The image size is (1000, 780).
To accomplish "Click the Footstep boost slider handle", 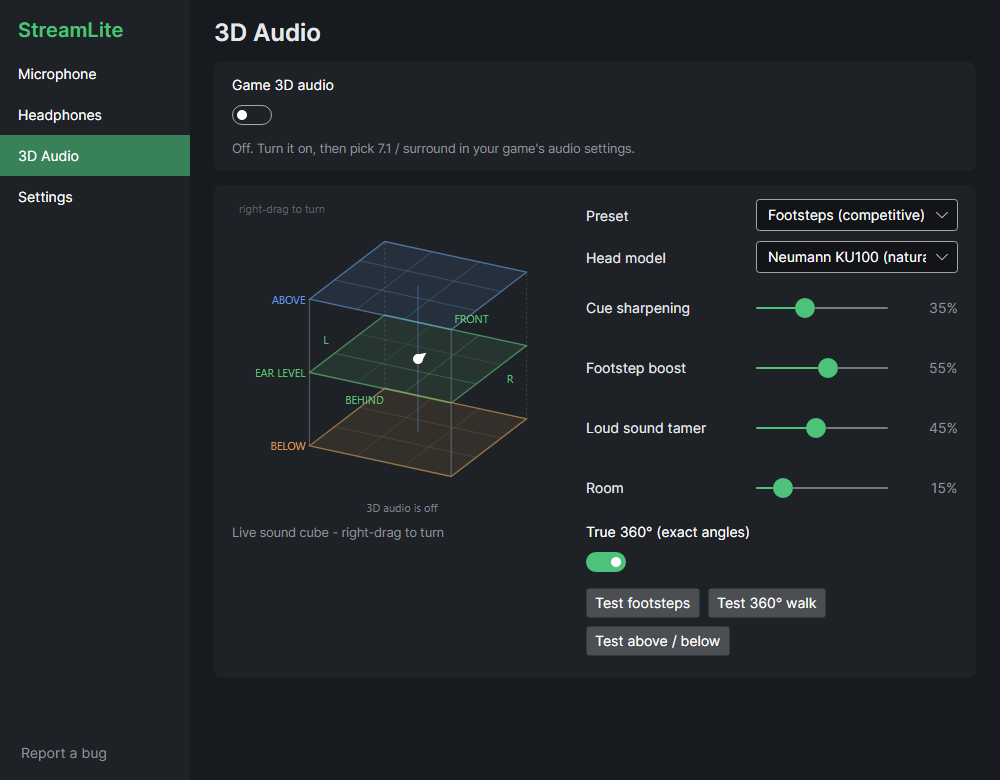I will pos(827,368).
